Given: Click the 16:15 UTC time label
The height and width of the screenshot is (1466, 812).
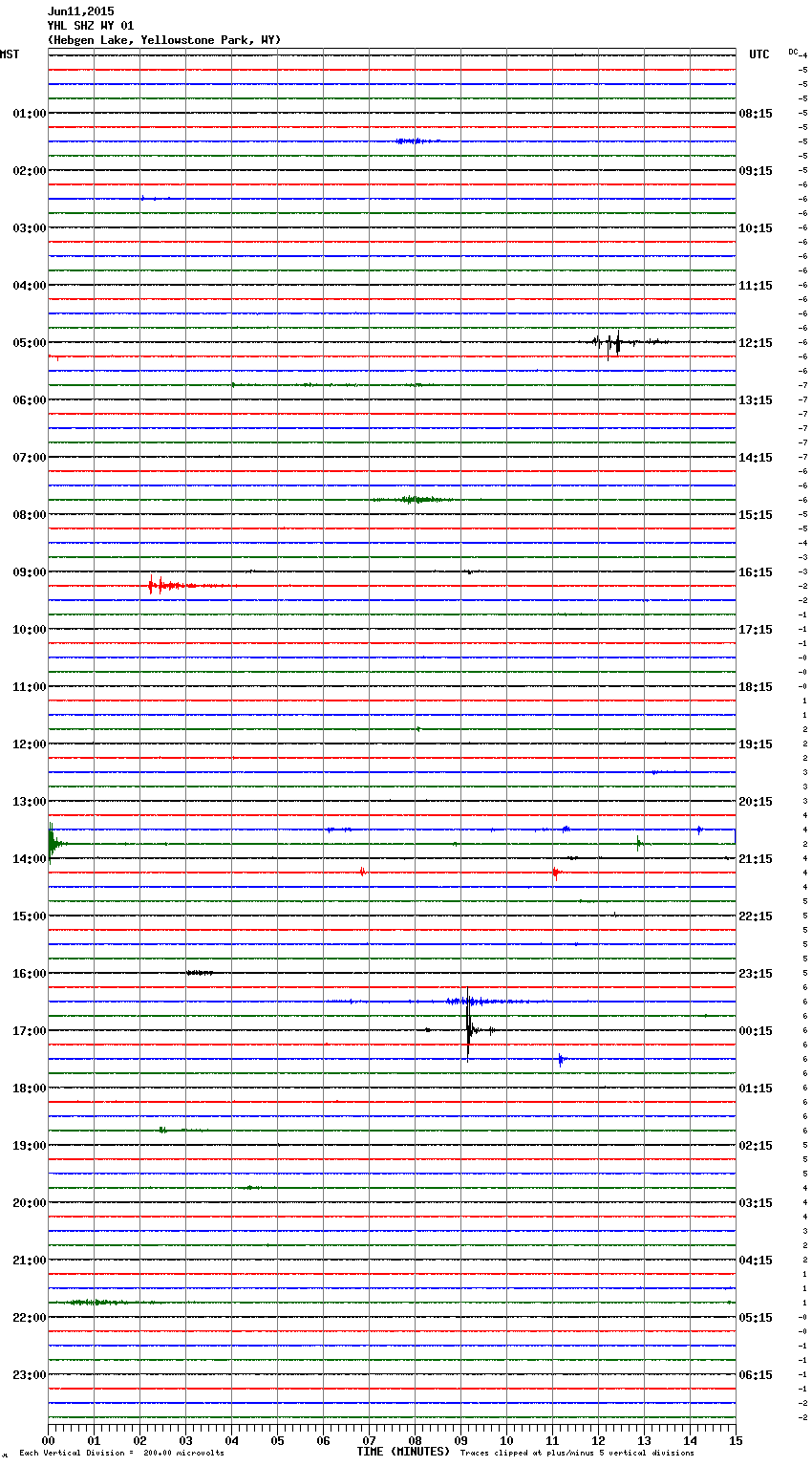Looking at the screenshot, I should coord(756,572).
